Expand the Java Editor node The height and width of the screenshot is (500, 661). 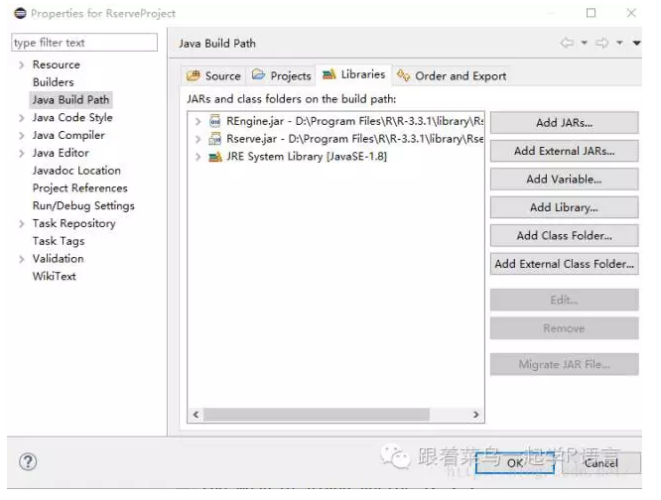pos(21,153)
